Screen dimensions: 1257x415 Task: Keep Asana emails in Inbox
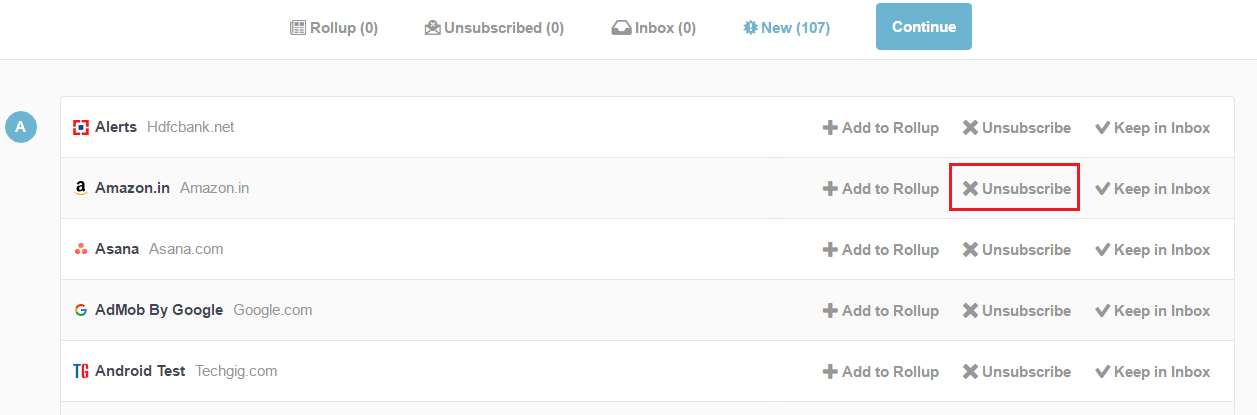[1152, 249]
